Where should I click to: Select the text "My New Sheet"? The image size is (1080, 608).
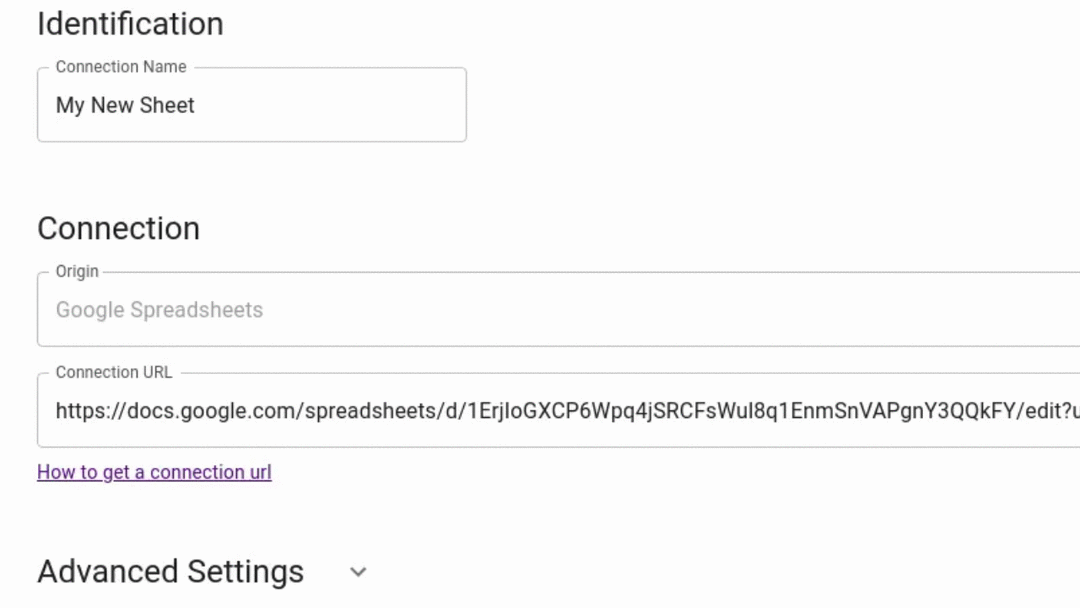point(124,104)
